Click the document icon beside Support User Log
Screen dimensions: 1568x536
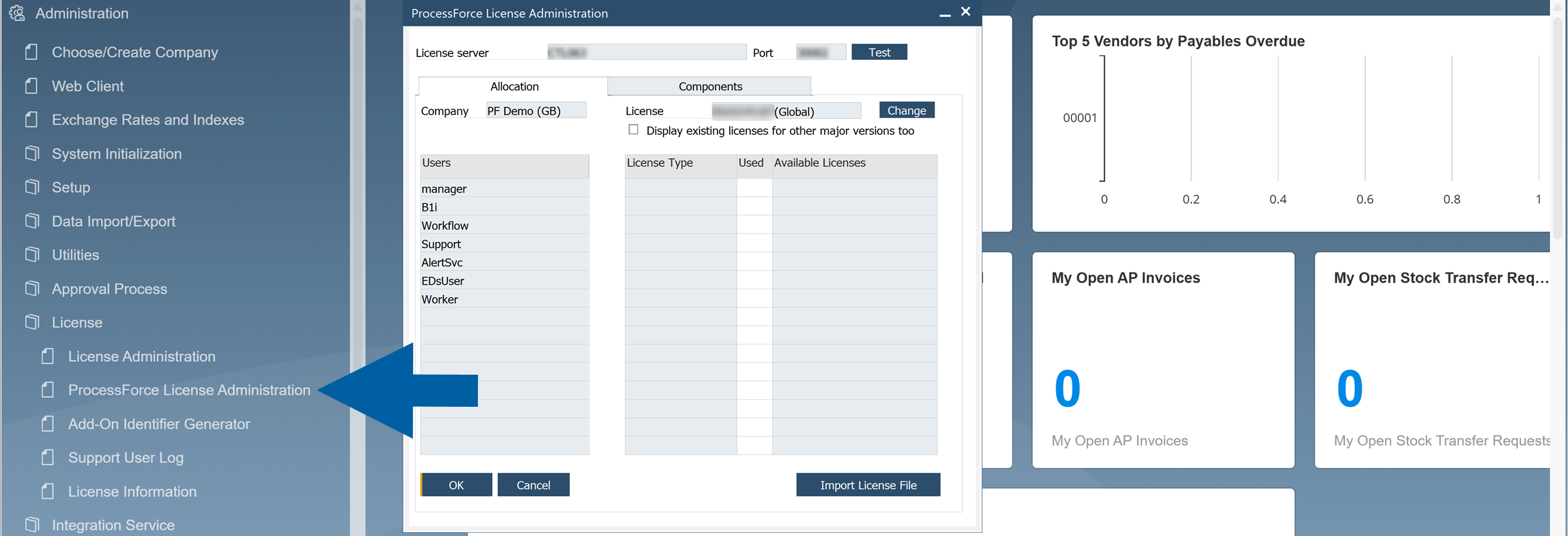pos(48,457)
